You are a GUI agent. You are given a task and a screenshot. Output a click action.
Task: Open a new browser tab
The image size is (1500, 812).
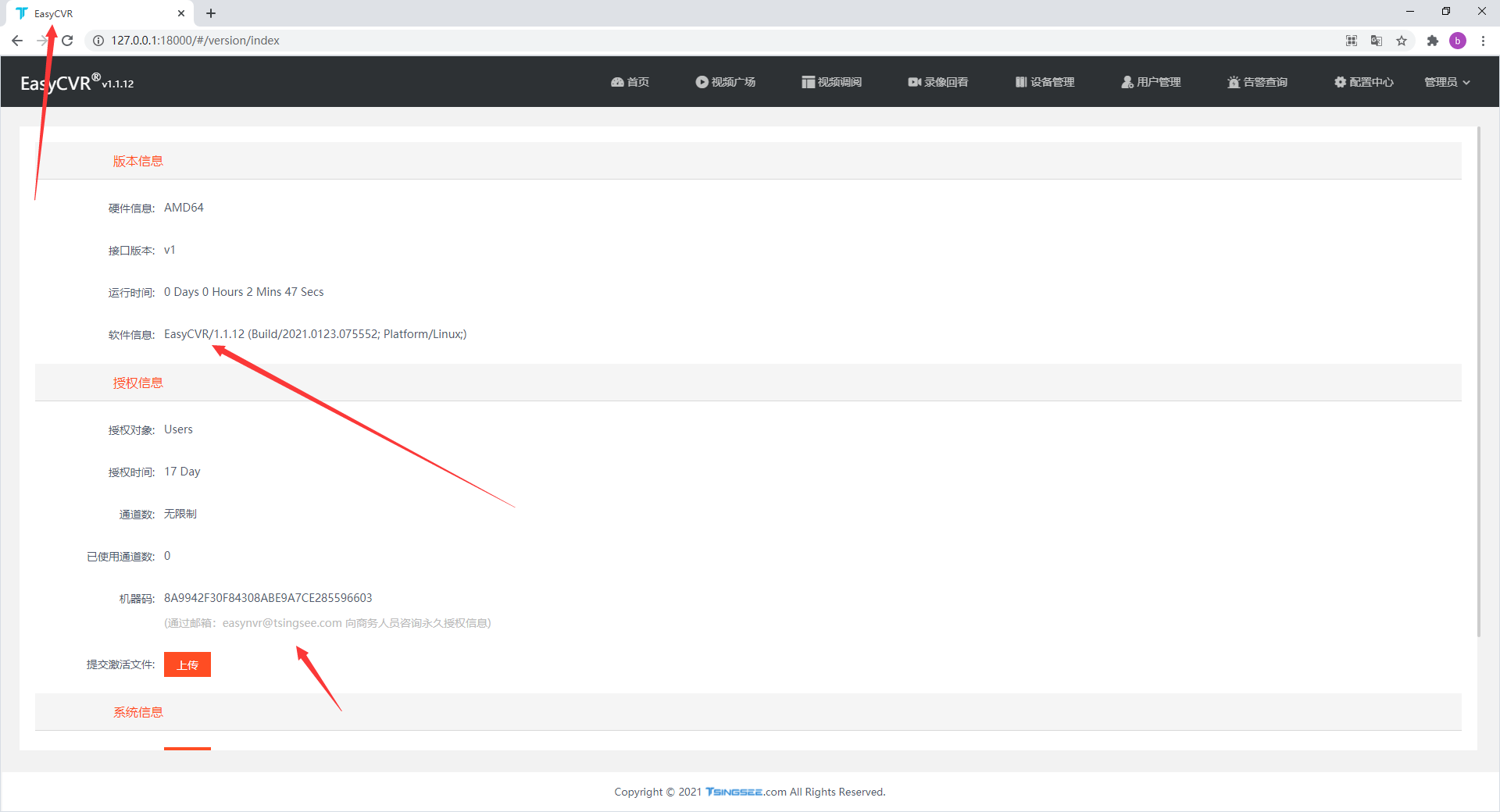[211, 13]
